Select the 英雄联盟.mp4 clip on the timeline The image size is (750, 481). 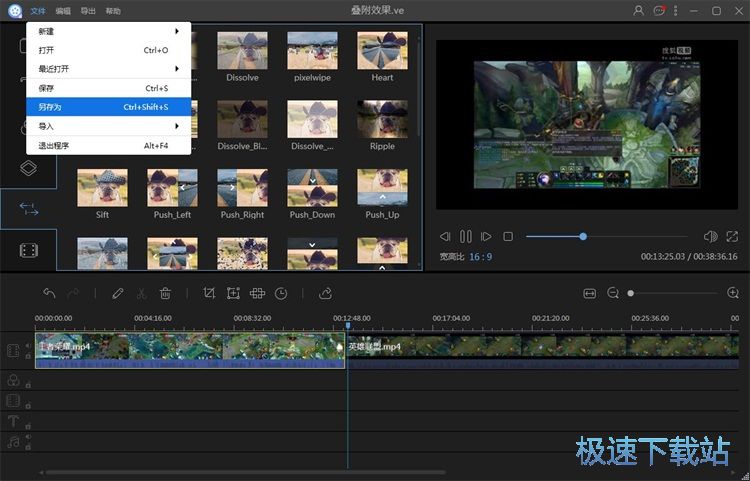click(x=542, y=350)
